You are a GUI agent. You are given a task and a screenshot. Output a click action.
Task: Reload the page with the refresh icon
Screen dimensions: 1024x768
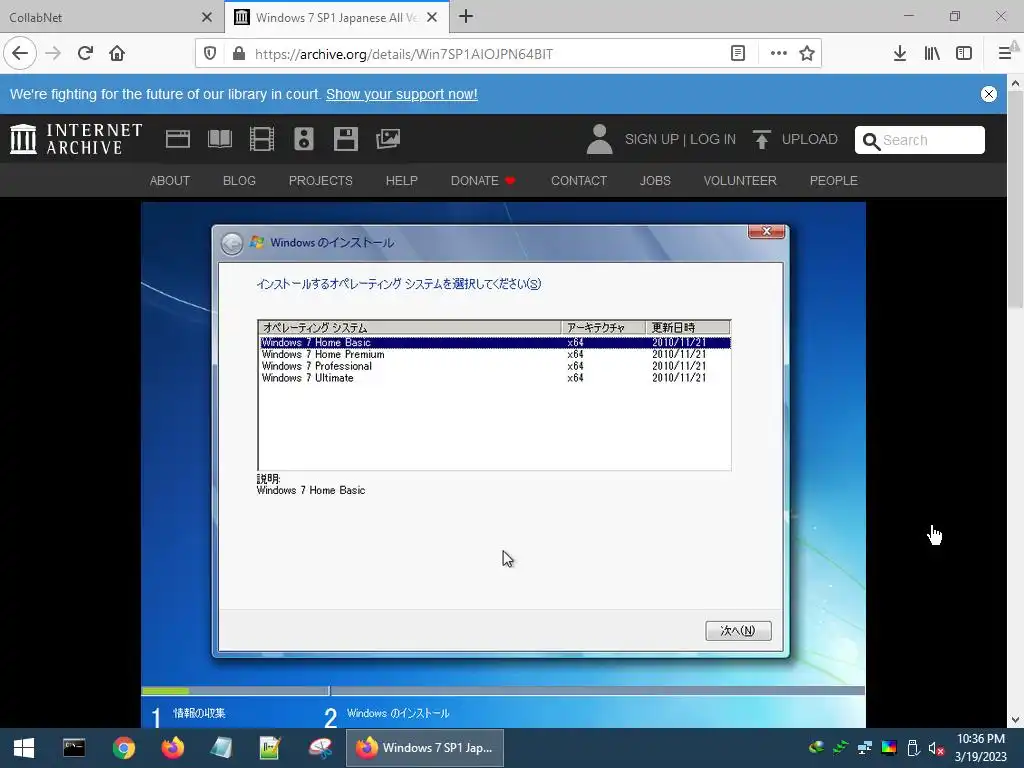click(x=85, y=53)
